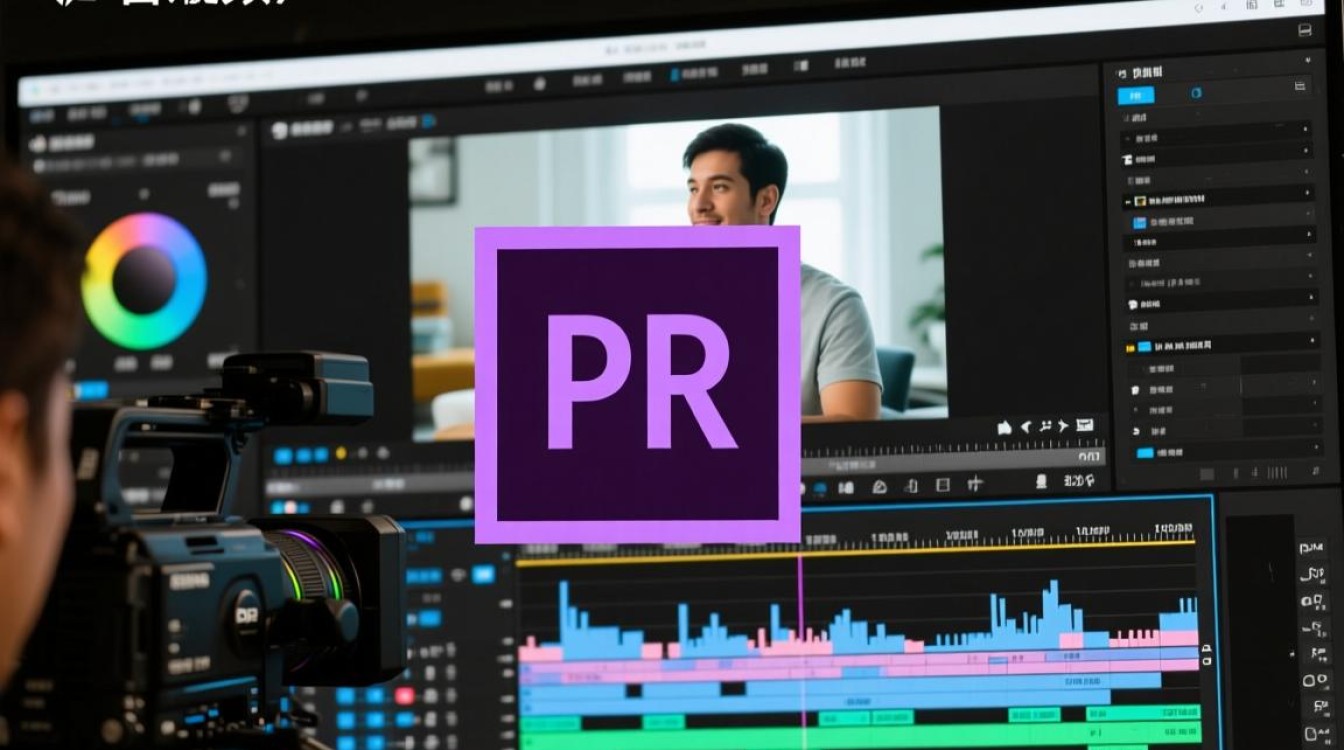Image resolution: width=1344 pixels, height=750 pixels.
Task: Click the yellow dot below the left monitor
Action: (341, 455)
